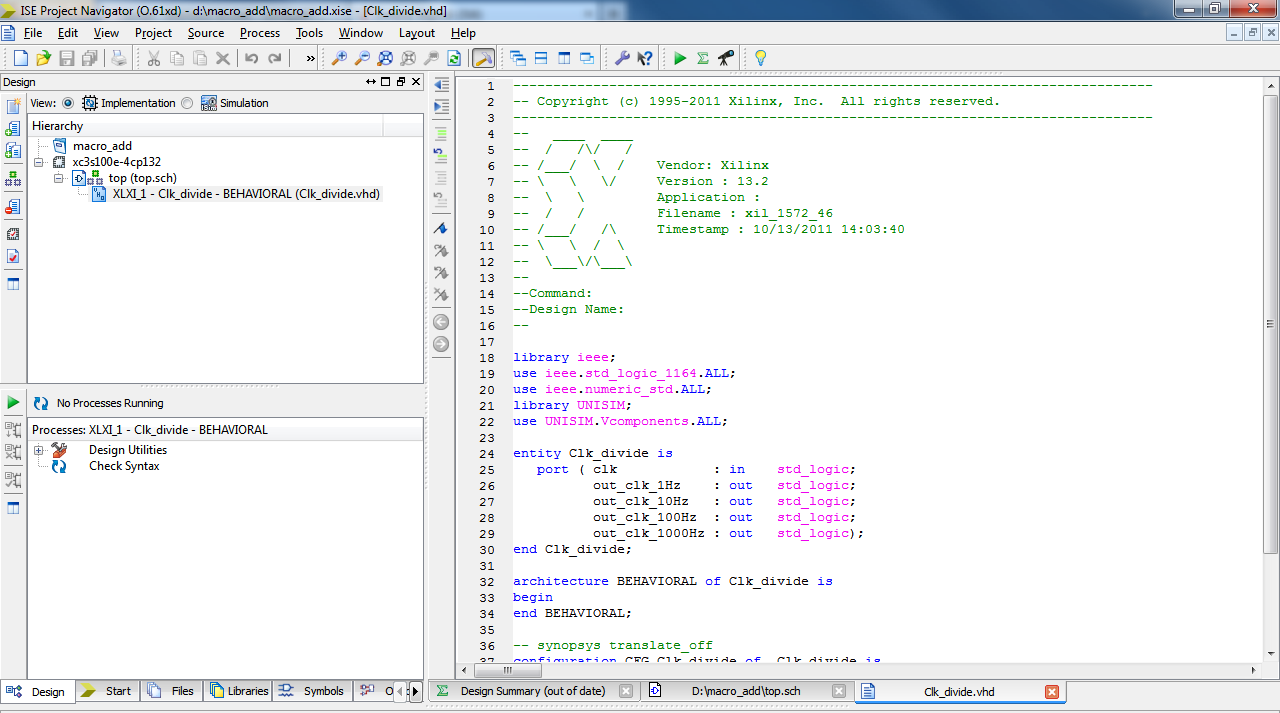Tile windows vertically via toolbar icon

tap(564, 58)
